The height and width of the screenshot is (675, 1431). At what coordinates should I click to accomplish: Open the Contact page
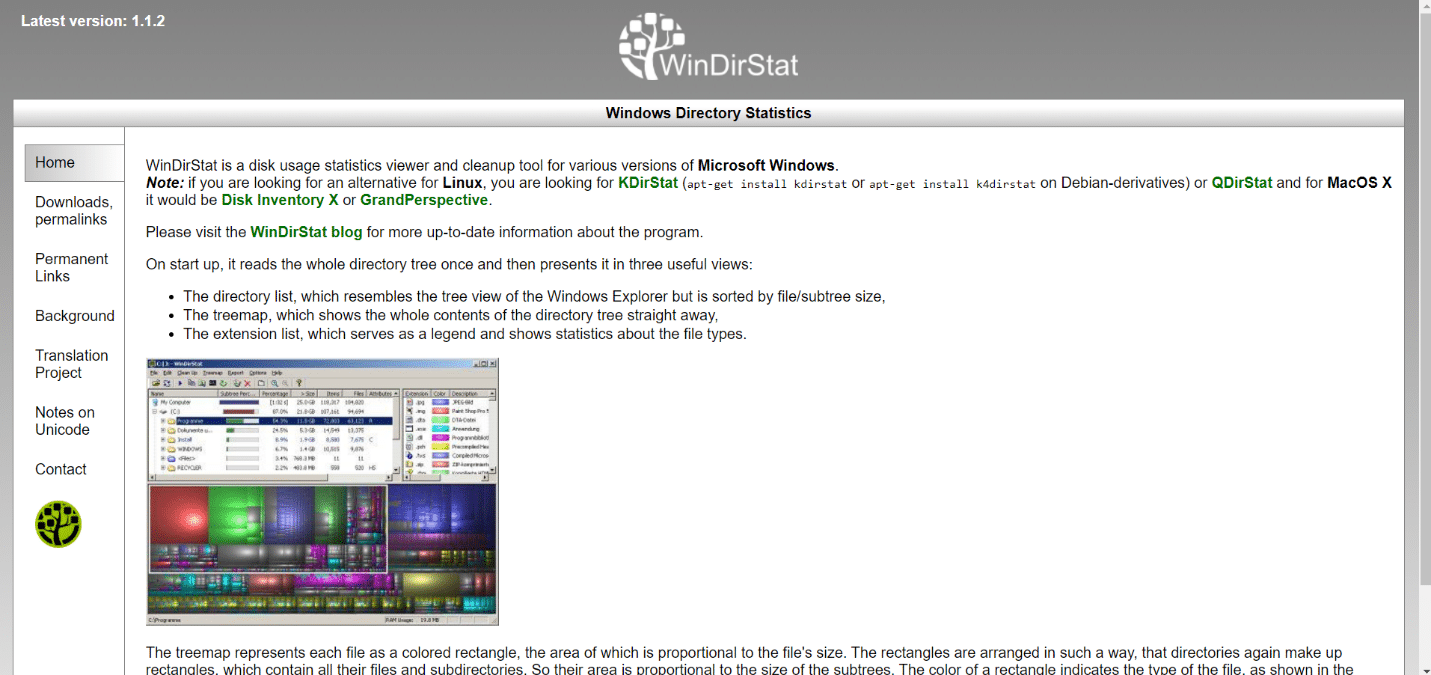(61, 469)
